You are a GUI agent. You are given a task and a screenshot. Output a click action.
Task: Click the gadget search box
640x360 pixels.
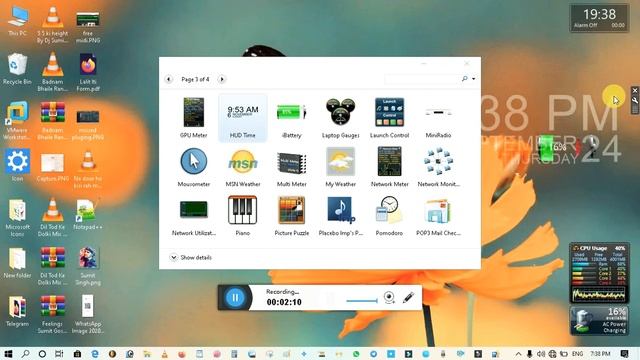(x=422, y=79)
